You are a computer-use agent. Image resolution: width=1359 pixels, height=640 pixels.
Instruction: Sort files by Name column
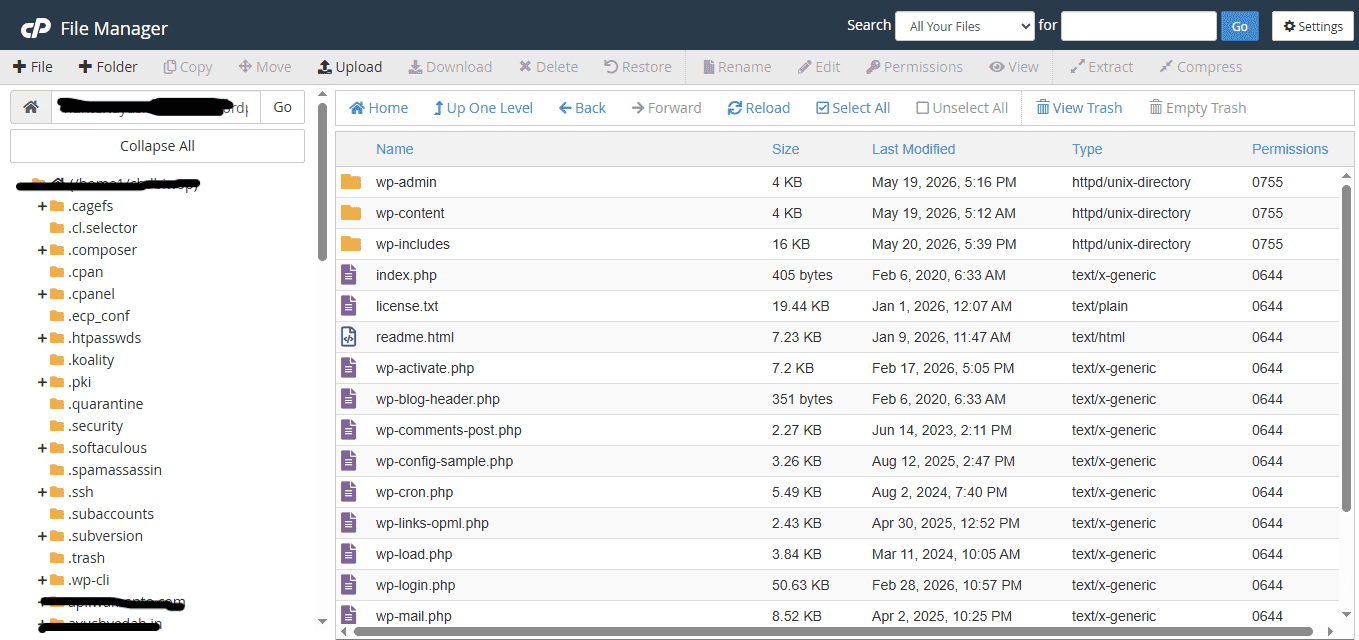point(394,149)
